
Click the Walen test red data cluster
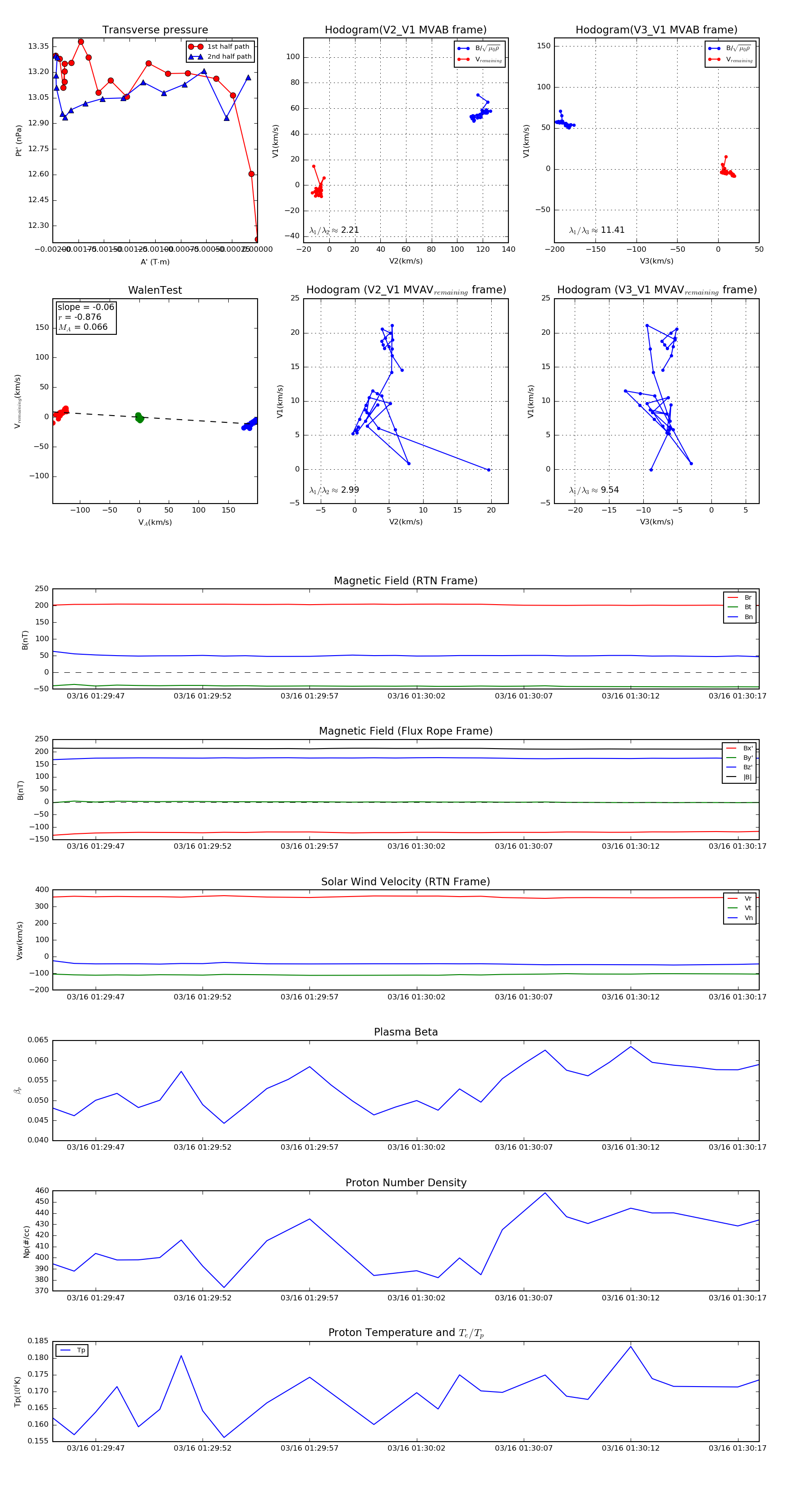pos(61,413)
